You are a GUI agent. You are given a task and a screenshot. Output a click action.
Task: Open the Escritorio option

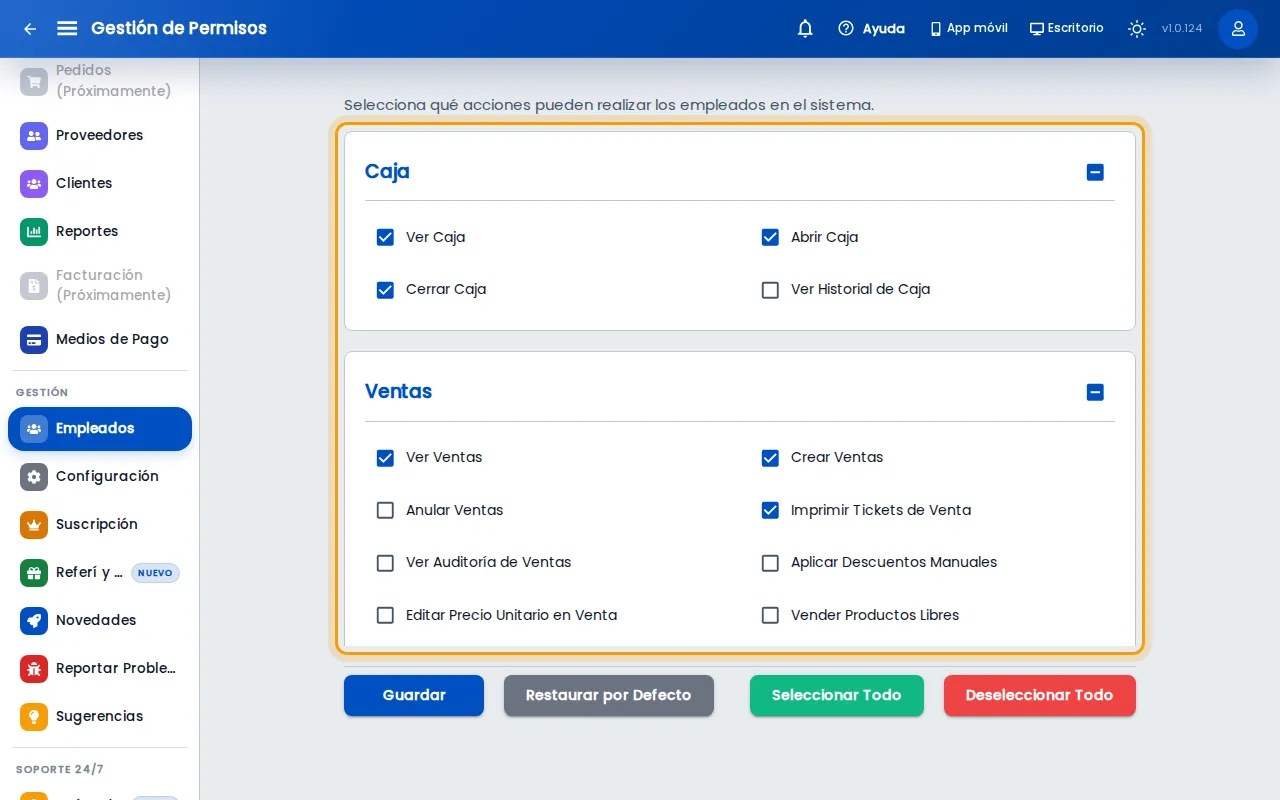click(x=1066, y=29)
